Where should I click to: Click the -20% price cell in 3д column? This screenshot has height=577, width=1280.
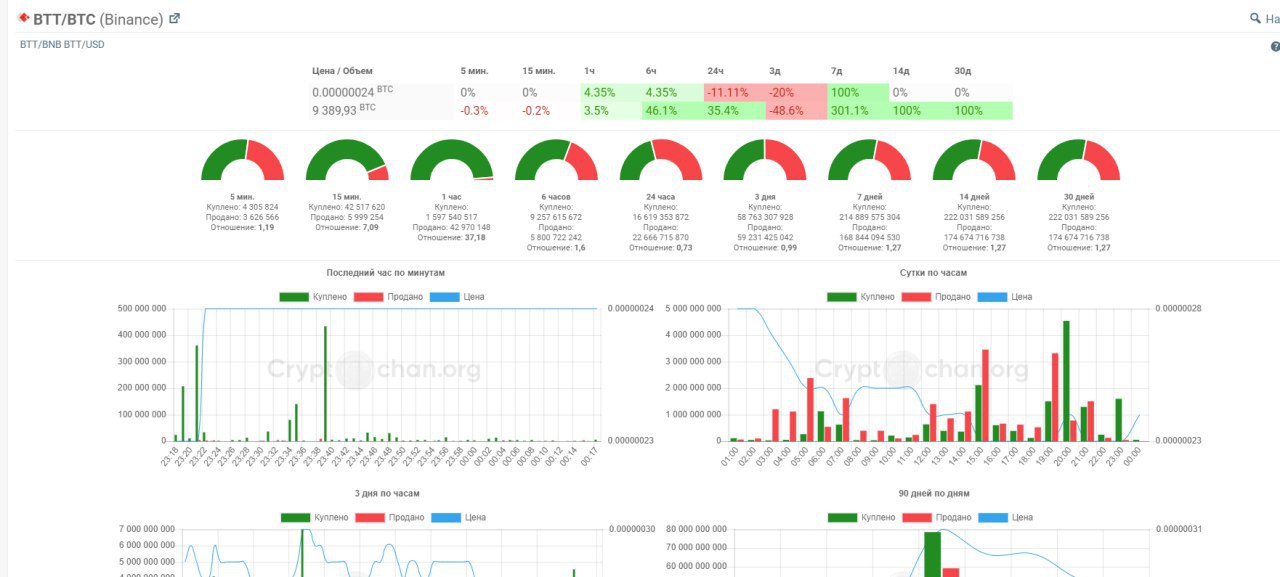pyautogui.click(x=797, y=92)
